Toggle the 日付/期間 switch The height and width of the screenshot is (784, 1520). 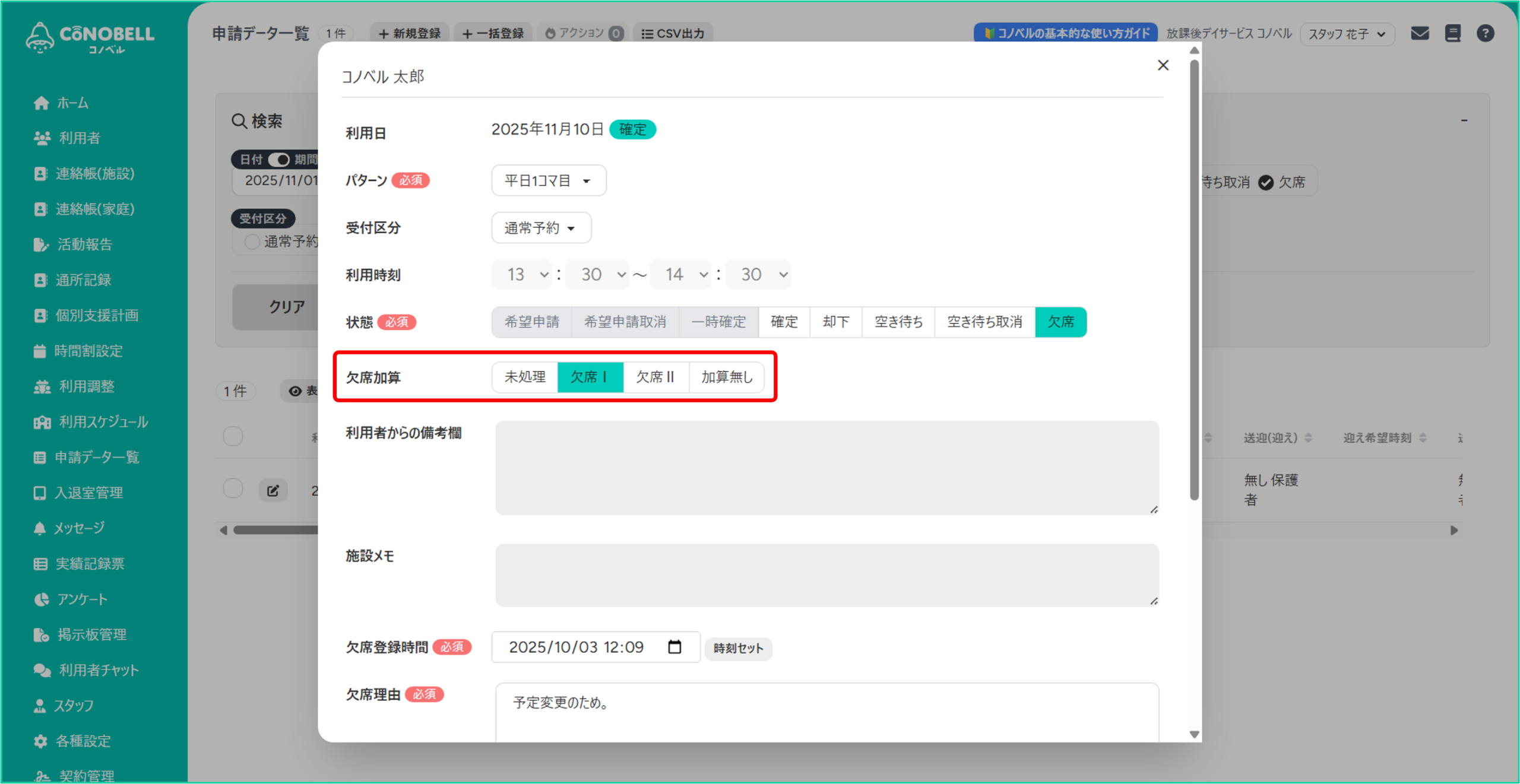[278, 160]
